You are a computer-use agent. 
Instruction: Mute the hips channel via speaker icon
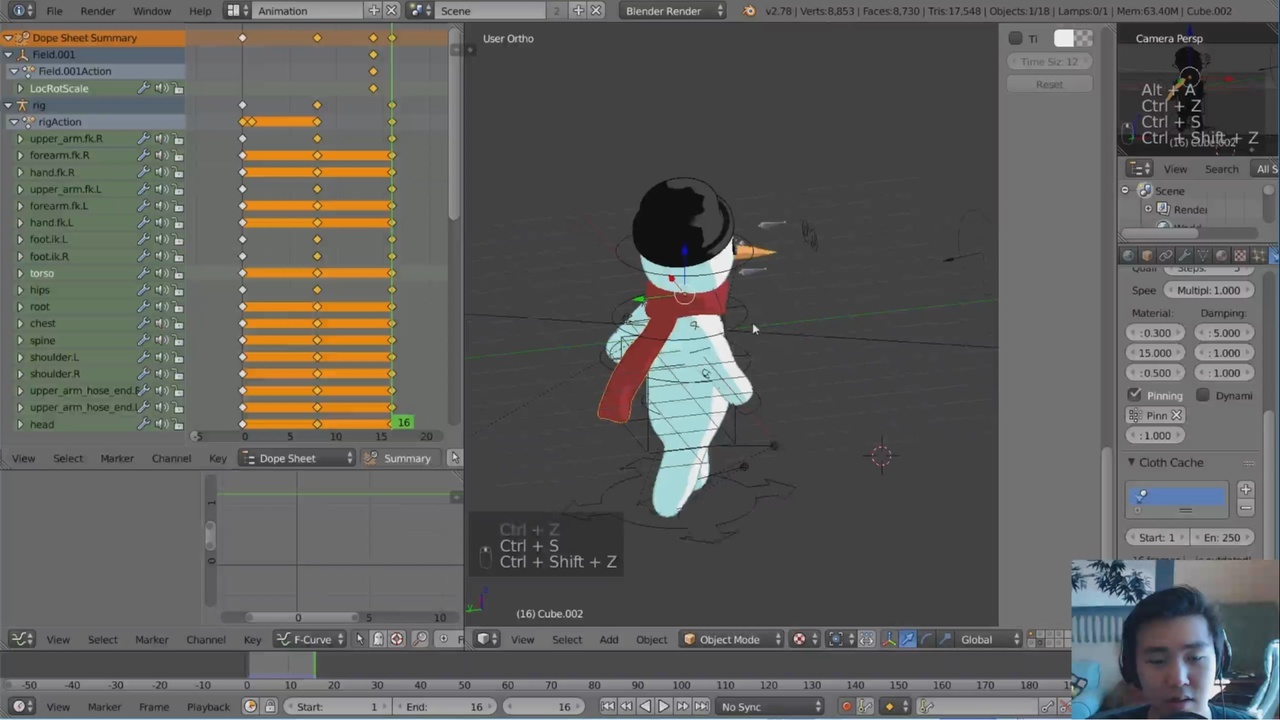[x=160, y=290]
